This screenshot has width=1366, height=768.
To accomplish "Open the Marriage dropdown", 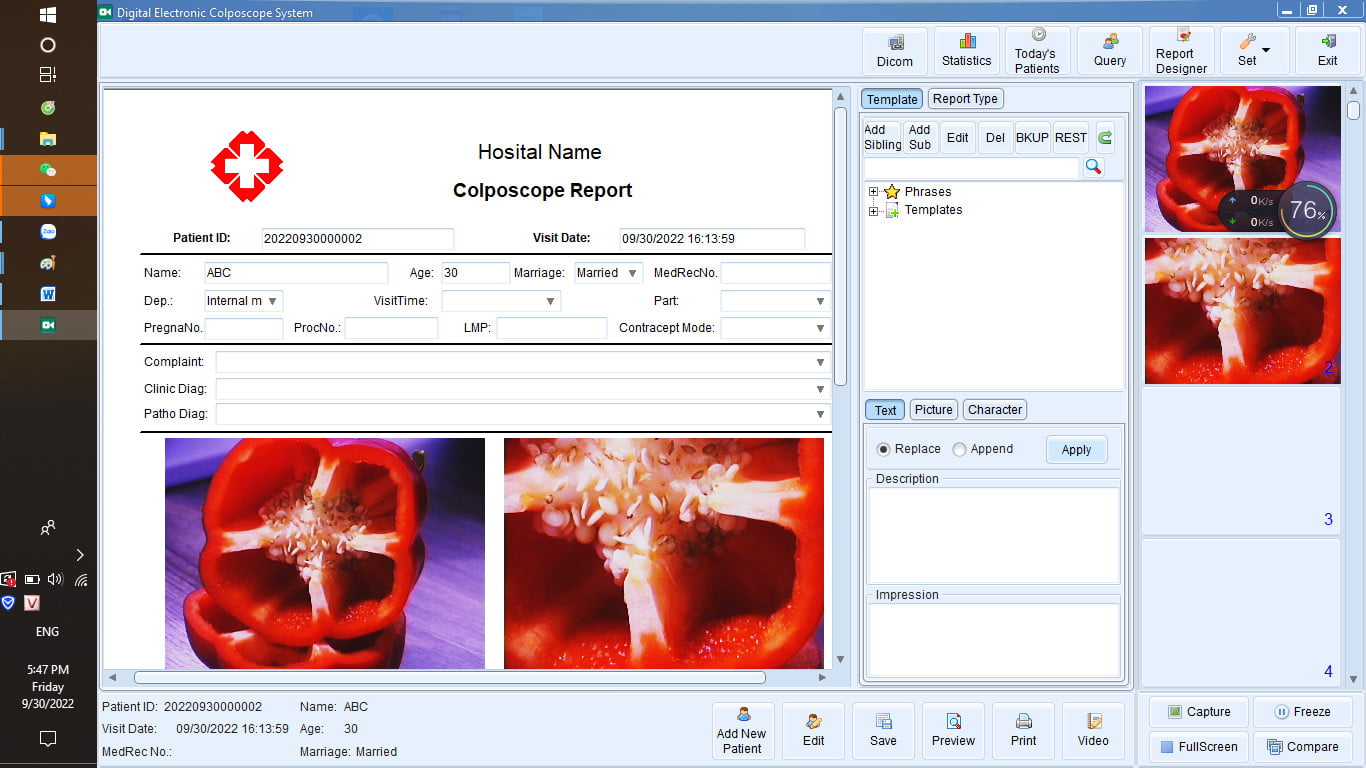I will pyautogui.click(x=632, y=273).
